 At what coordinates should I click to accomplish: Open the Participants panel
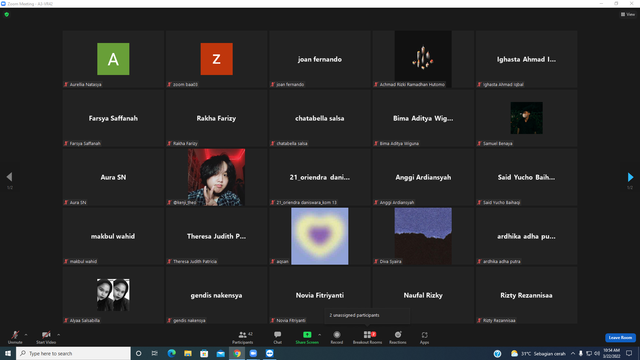[243, 337]
